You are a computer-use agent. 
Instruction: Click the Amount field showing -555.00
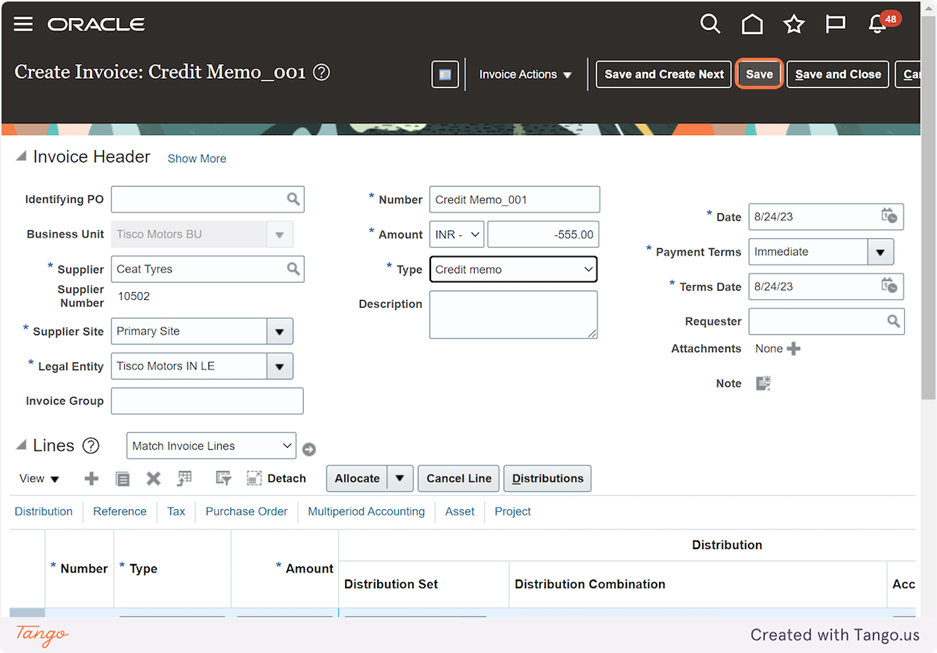543,234
